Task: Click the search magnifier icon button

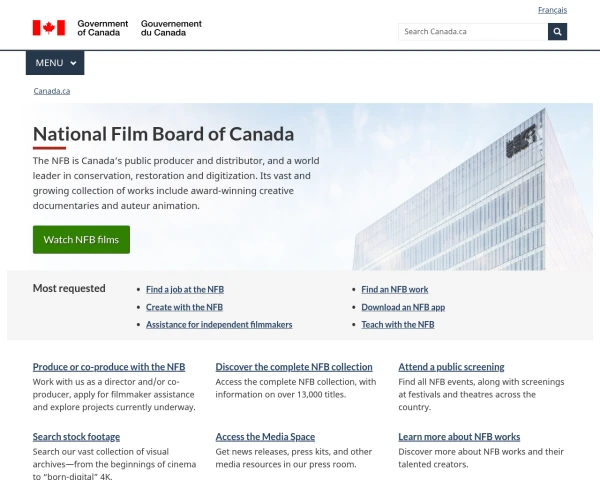Action: click(557, 31)
